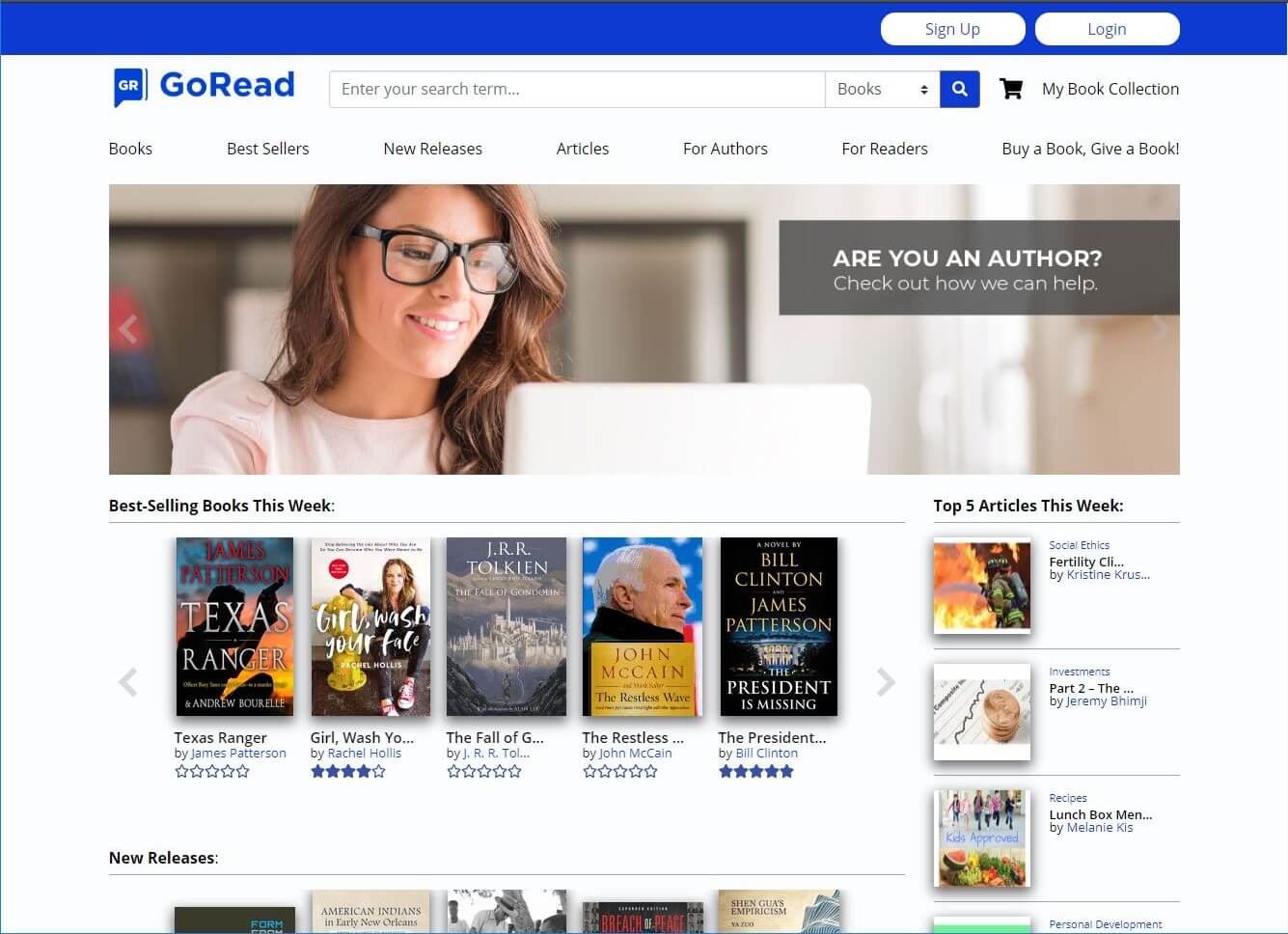1288x934 pixels.
Task: Open author Melanie Kis link
Action: (x=1100, y=828)
